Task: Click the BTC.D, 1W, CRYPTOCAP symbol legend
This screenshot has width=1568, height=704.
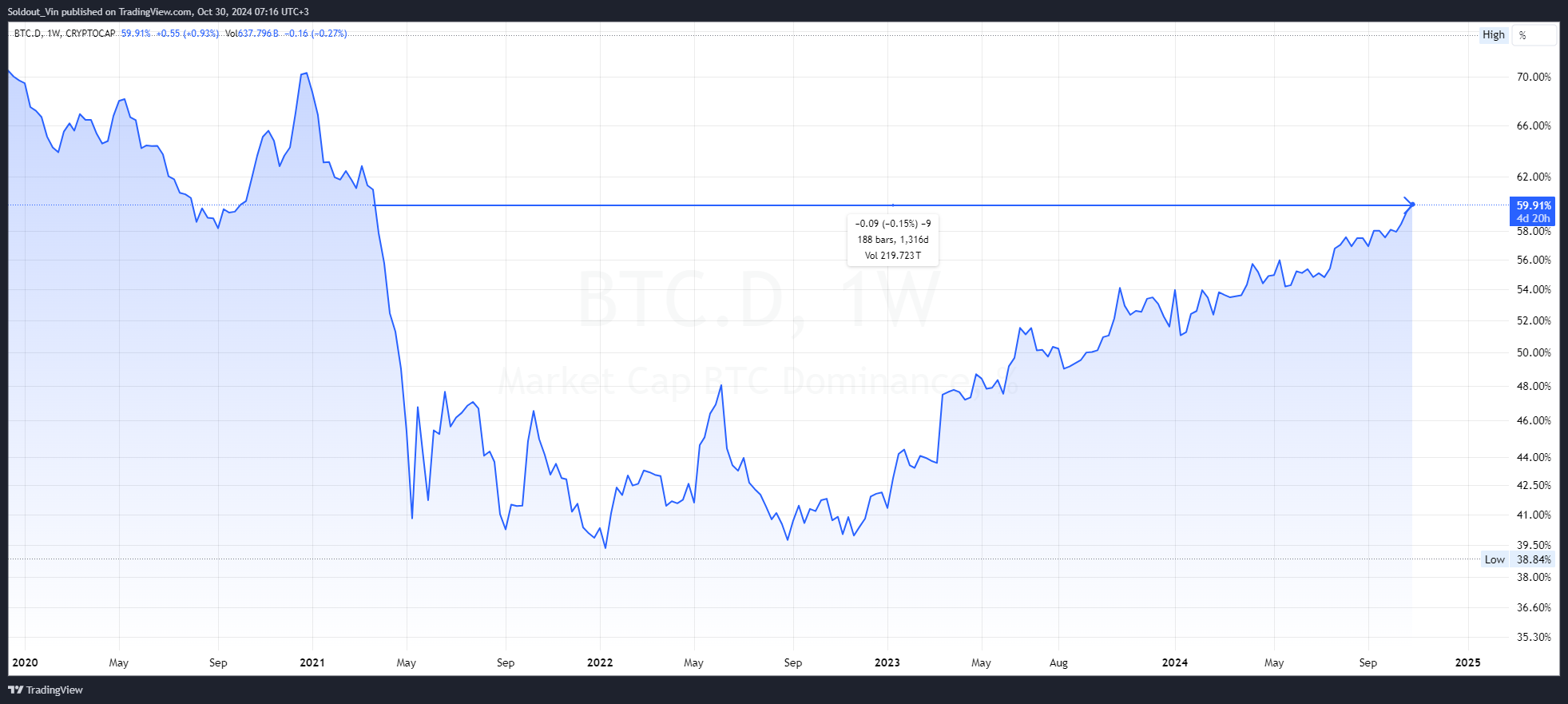Action: point(65,34)
